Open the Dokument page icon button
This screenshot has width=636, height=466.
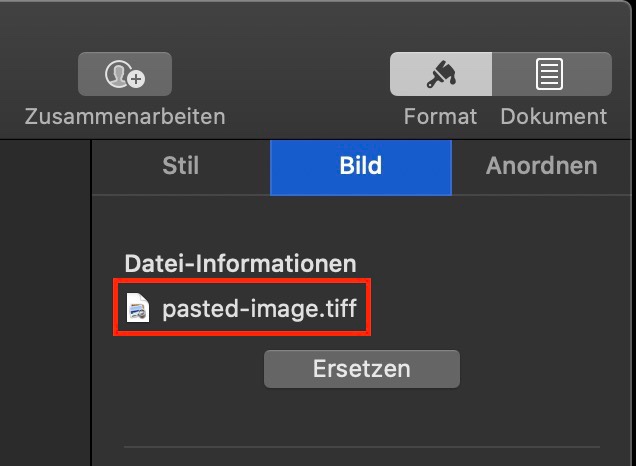click(550, 74)
